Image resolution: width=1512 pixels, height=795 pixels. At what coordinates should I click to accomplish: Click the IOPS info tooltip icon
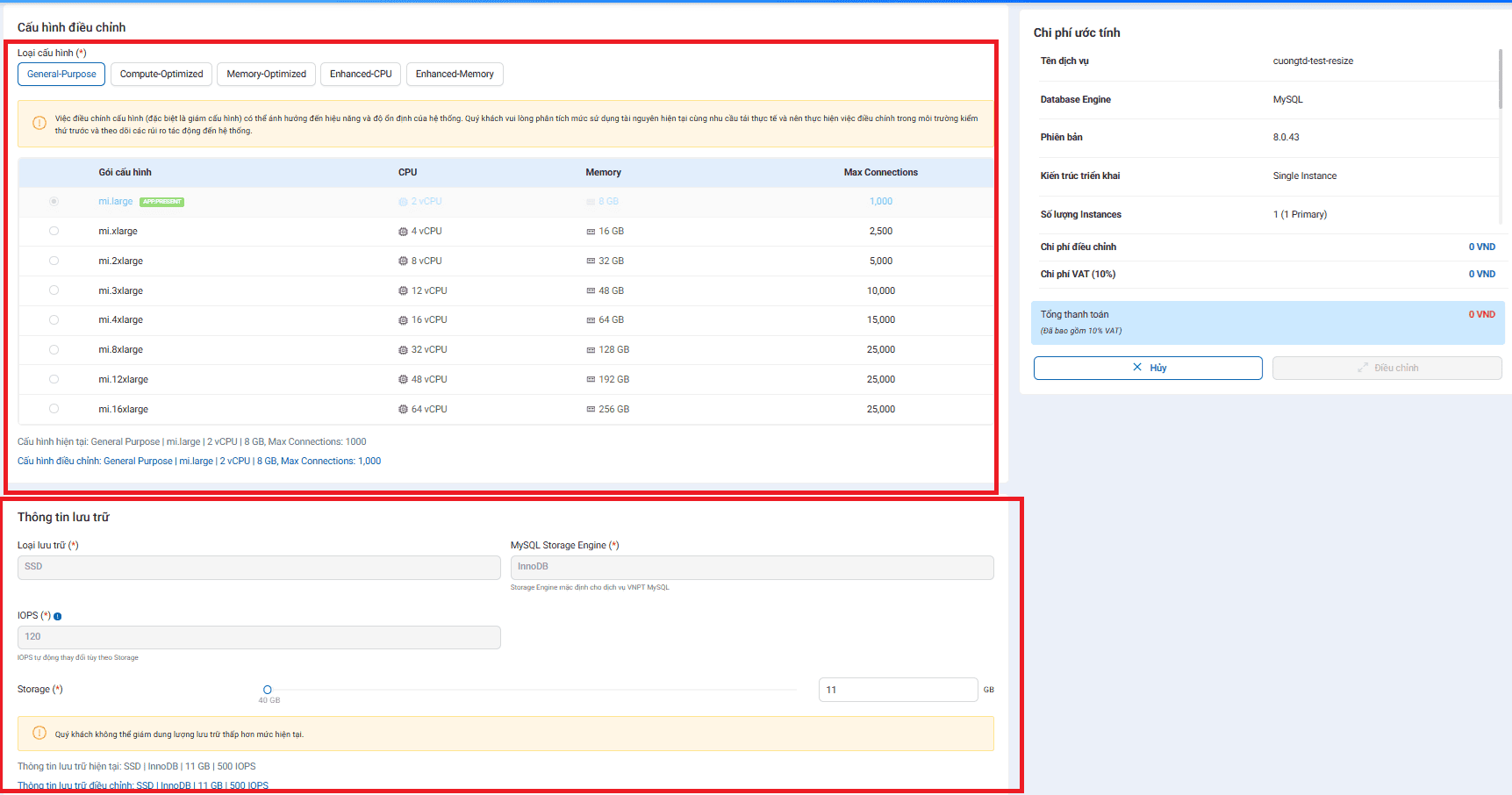(x=58, y=616)
